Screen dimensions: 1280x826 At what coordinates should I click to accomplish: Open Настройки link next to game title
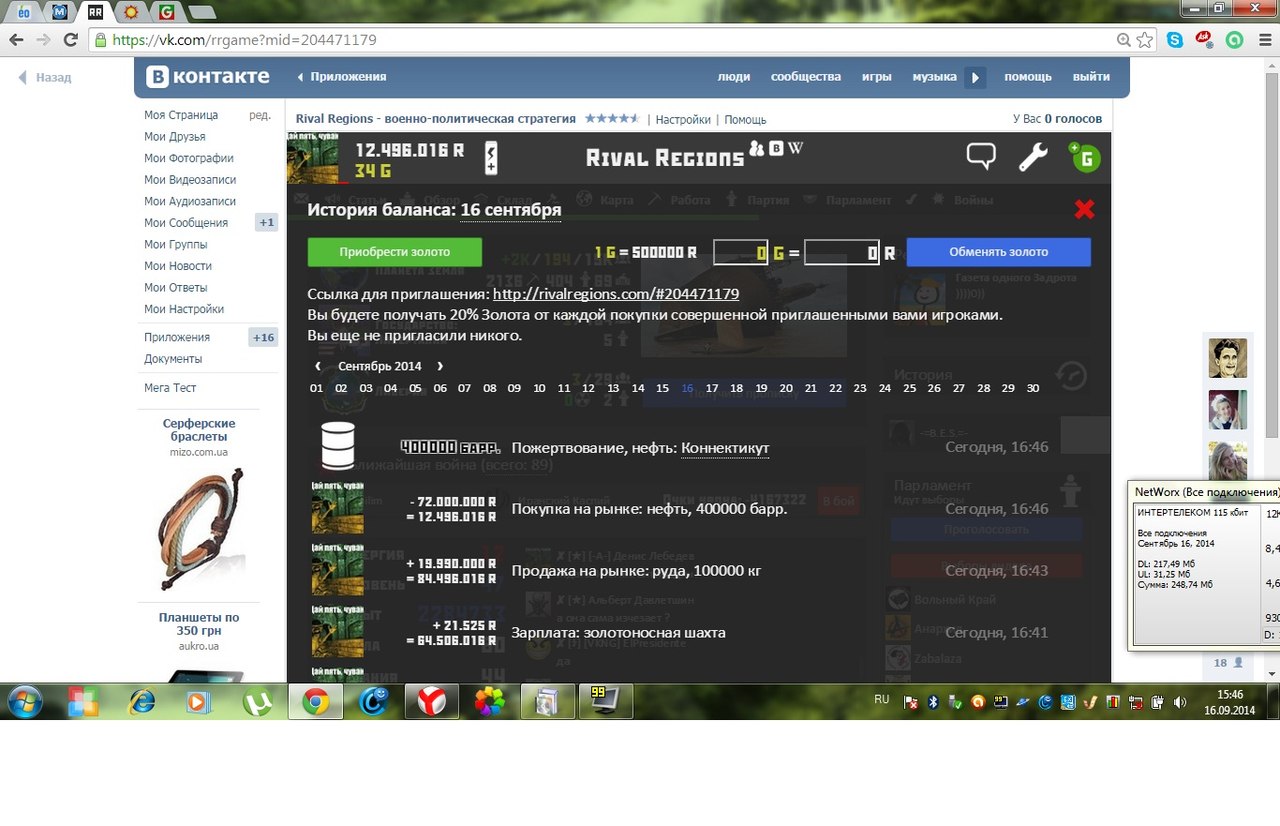[x=683, y=119]
